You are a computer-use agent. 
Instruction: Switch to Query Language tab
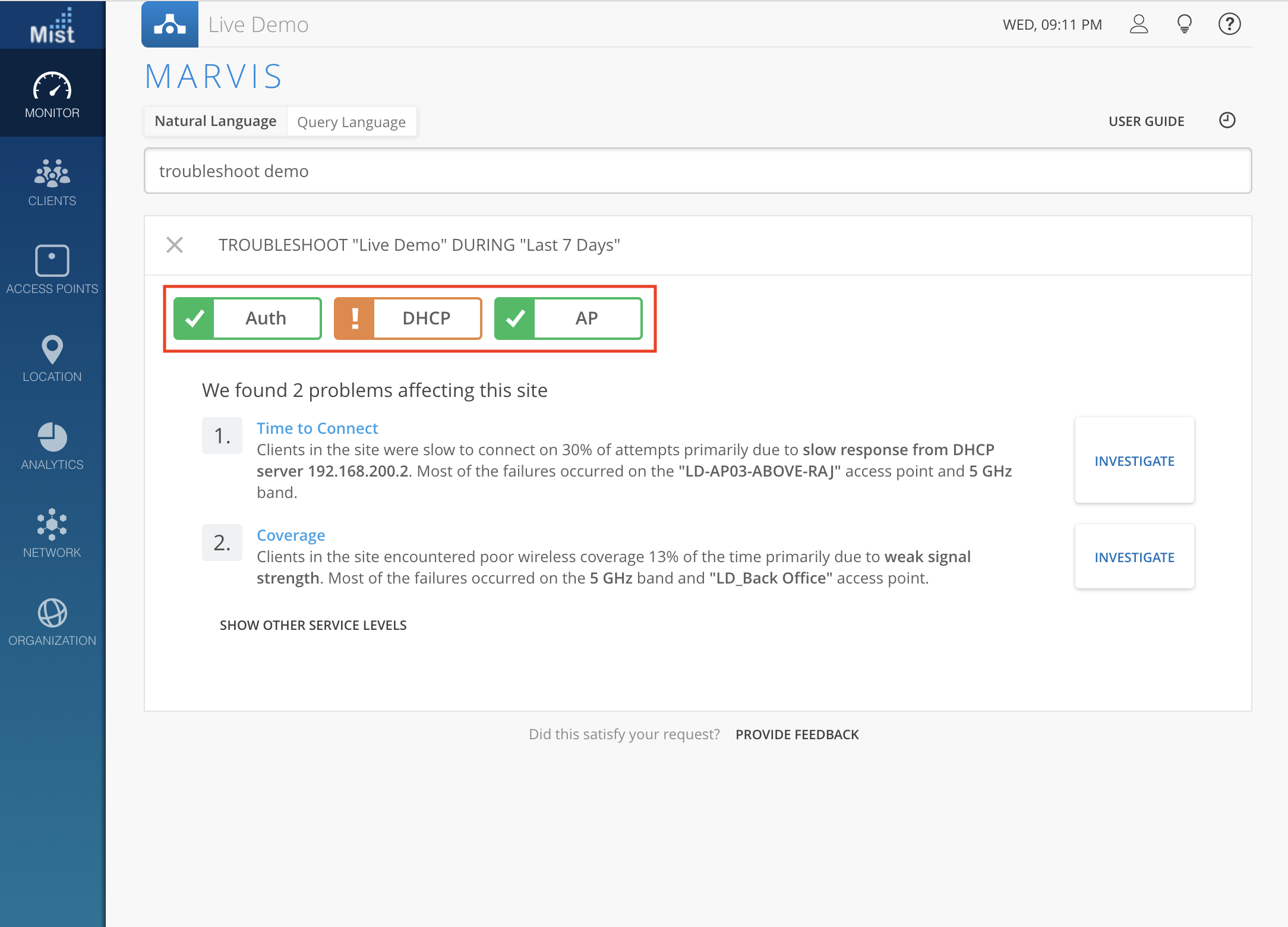tap(351, 122)
